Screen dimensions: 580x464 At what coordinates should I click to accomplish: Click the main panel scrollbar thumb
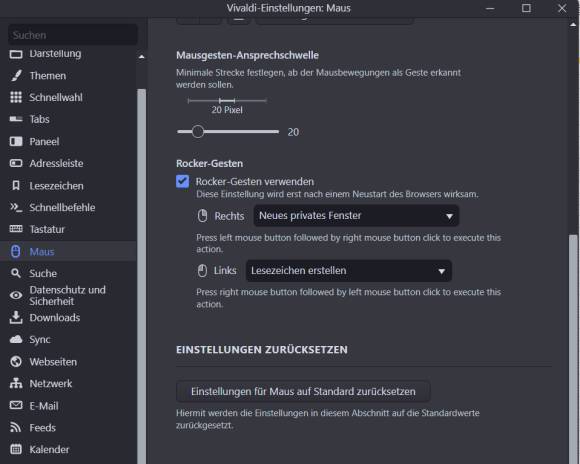[573, 348]
